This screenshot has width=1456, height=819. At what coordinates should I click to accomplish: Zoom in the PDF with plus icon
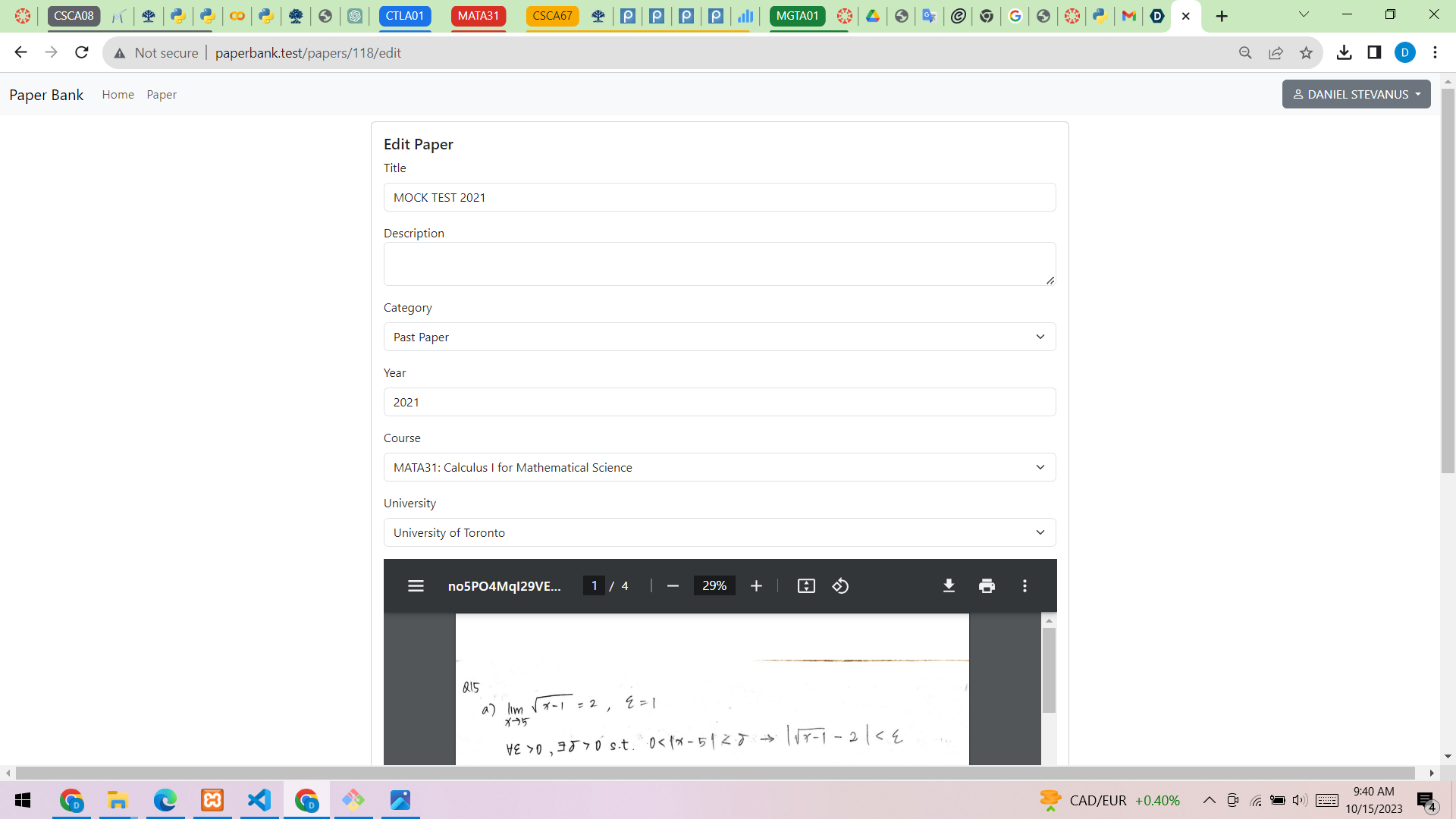756,586
